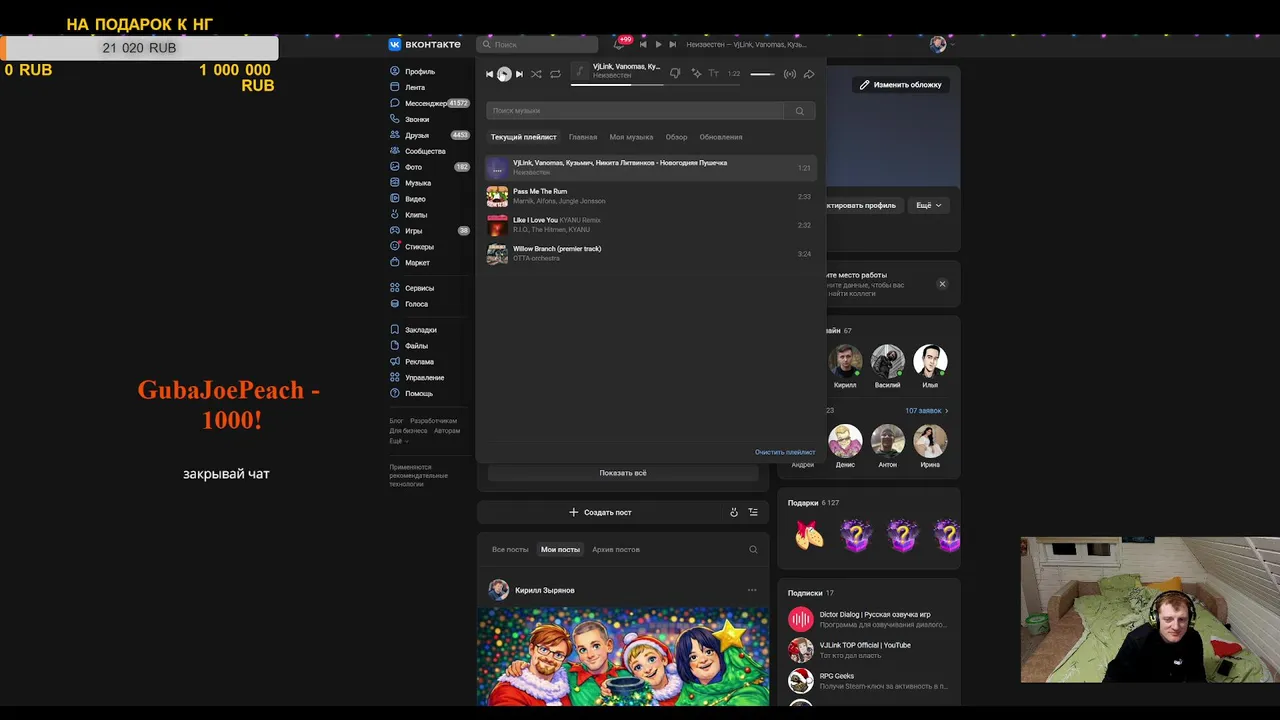Open Музыка in the sidebar
The width and height of the screenshot is (1280, 720).
click(411, 184)
